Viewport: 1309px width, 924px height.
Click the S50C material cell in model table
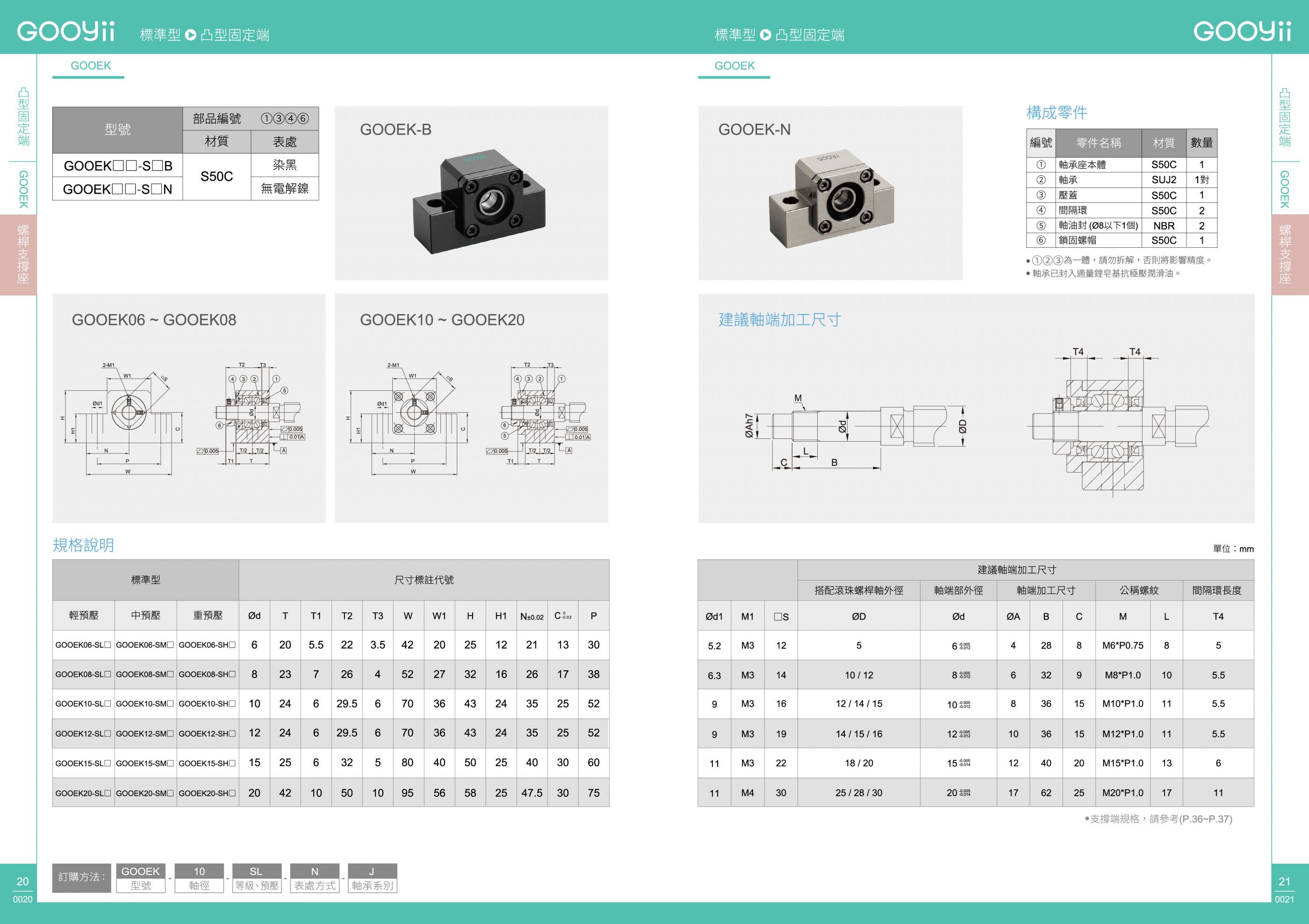coord(216,177)
